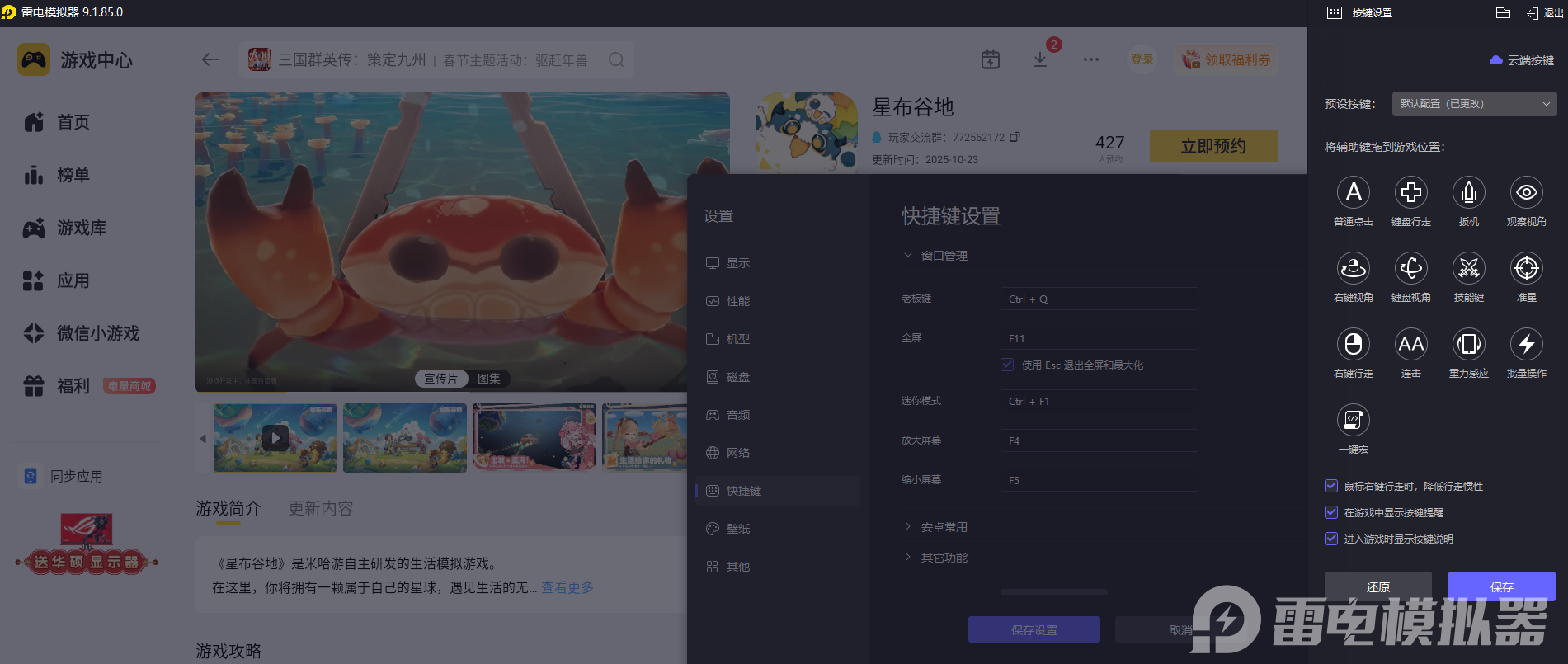Click the search magnifier icon
This screenshot has height=664, width=1568.
616,59
